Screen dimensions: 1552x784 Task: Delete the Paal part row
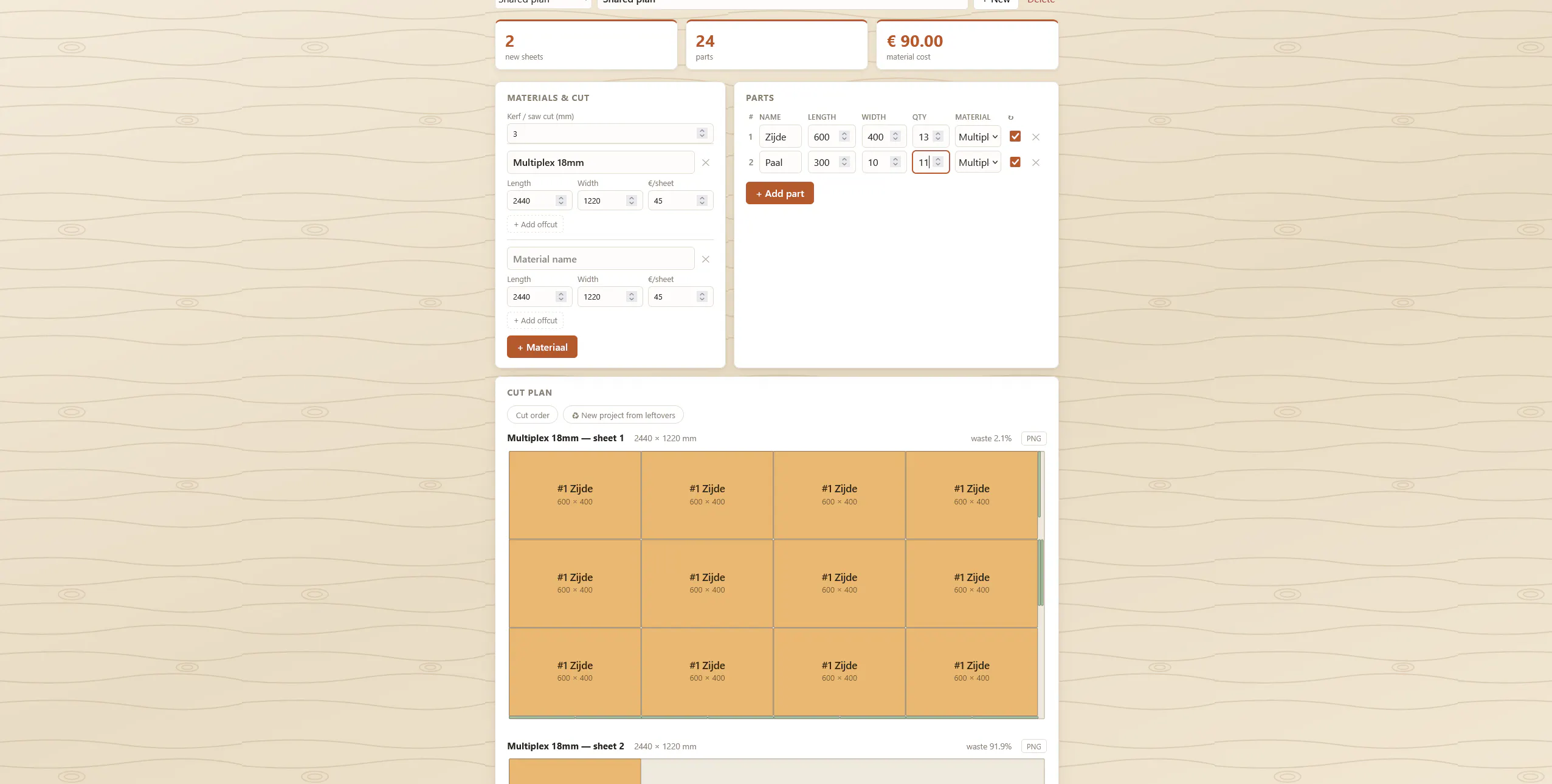pos(1036,163)
